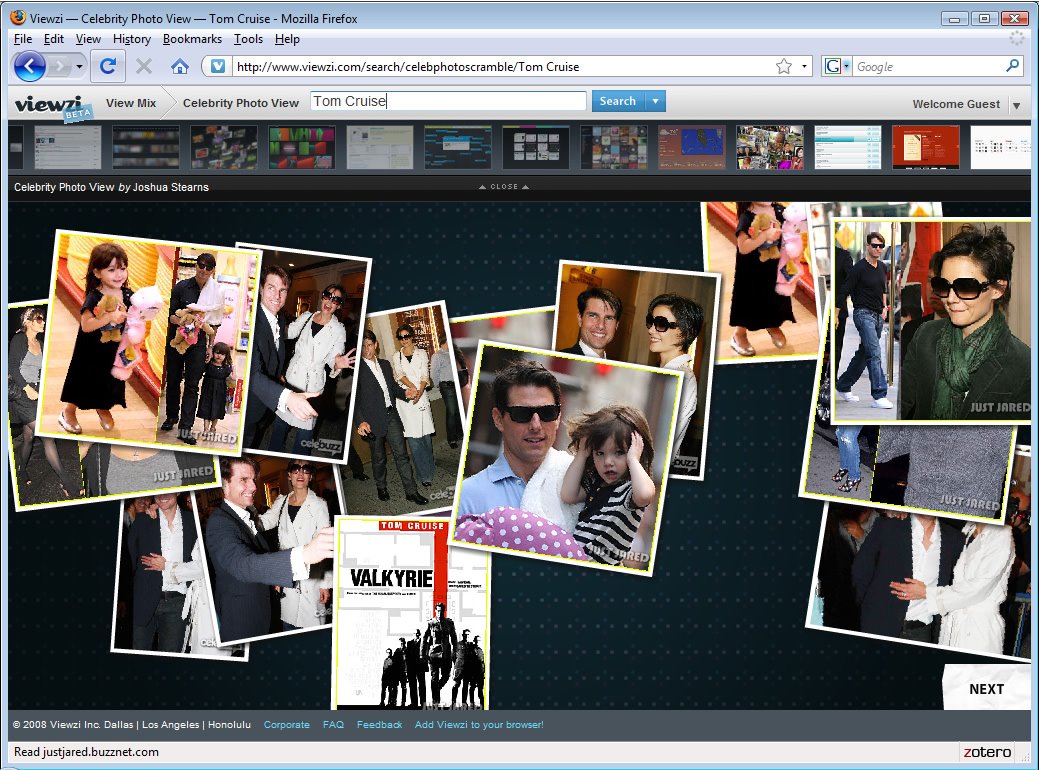Click the zotero status bar icon
The width and height of the screenshot is (1039, 770).
[x=987, y=752]
